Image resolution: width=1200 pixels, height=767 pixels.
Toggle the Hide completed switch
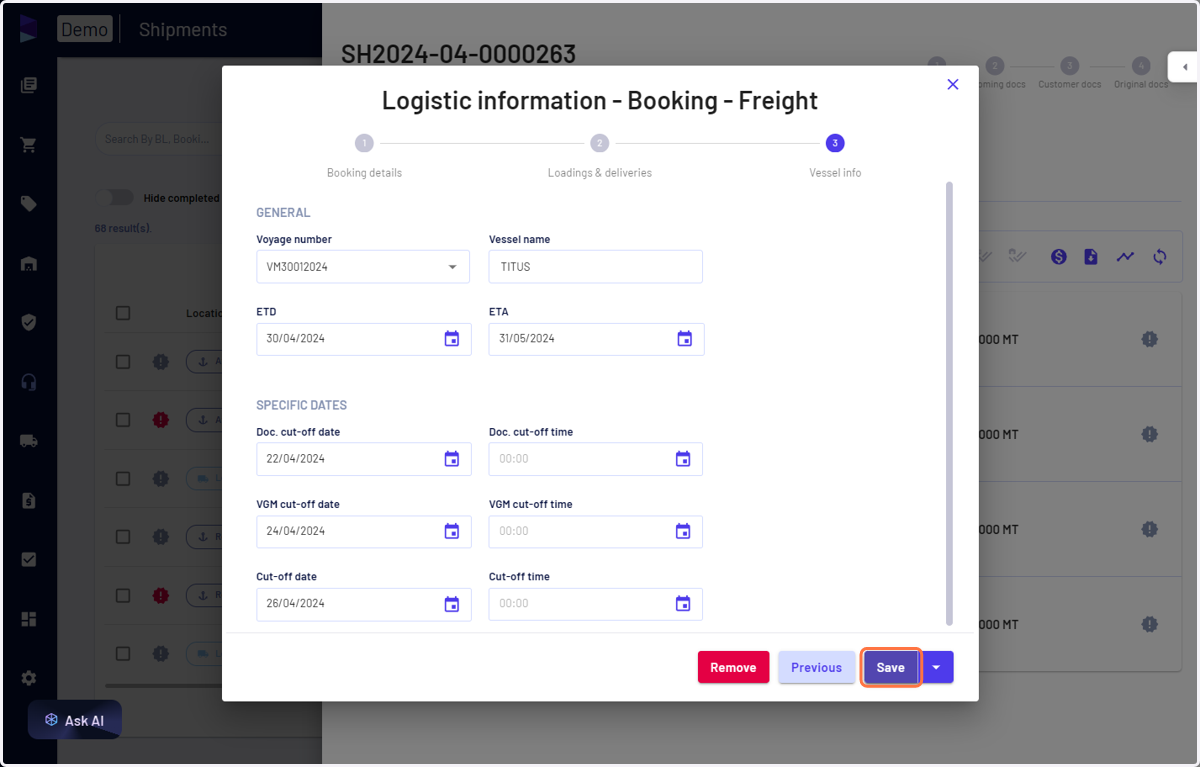coord(114,198)
